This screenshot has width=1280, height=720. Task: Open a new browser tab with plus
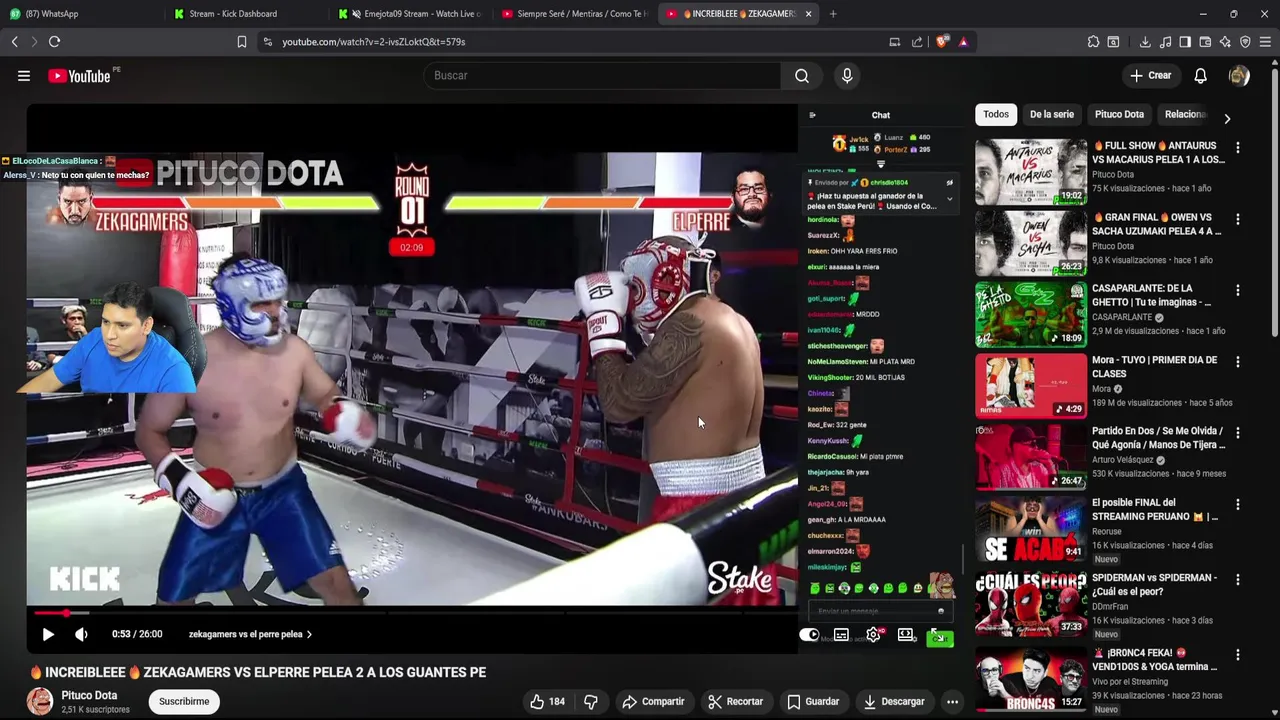[833, 14]
